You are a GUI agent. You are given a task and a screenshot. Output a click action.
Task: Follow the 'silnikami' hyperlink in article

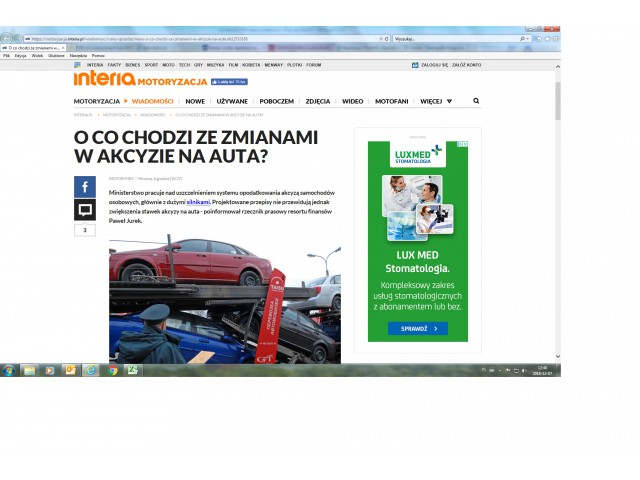click(198, 201)
